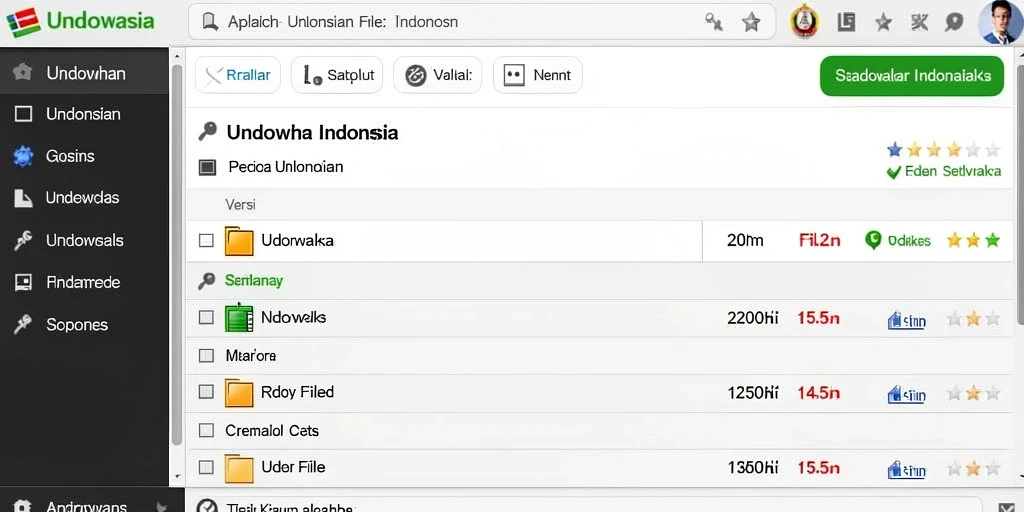This screenshot has height=512, width=1024.
Task: Click the sidebar scrollbar up arrow
Action: click(x=176, y=56)
